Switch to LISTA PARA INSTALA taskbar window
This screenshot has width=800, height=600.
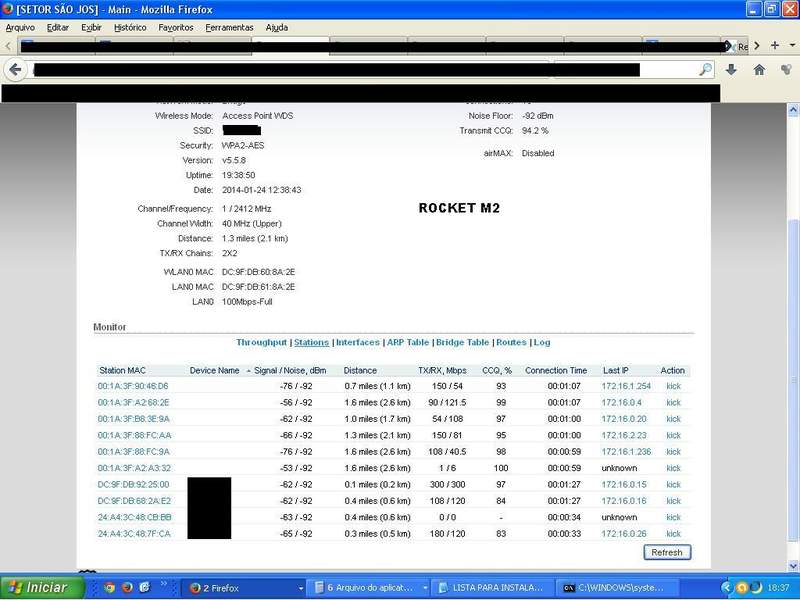pos(492,588)
